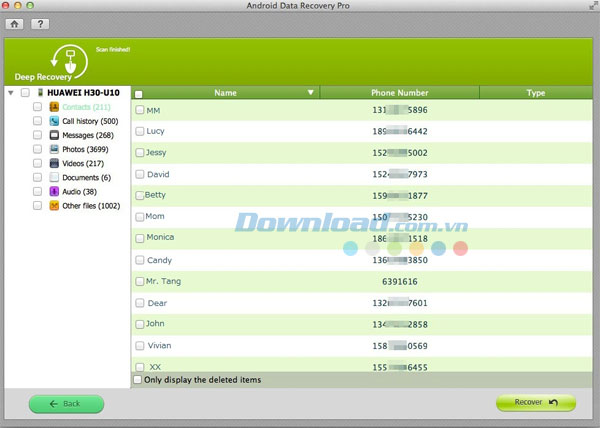This screenshot has width=600, height=428.
Task: Click the Type column header
Action: click(535, 93)
